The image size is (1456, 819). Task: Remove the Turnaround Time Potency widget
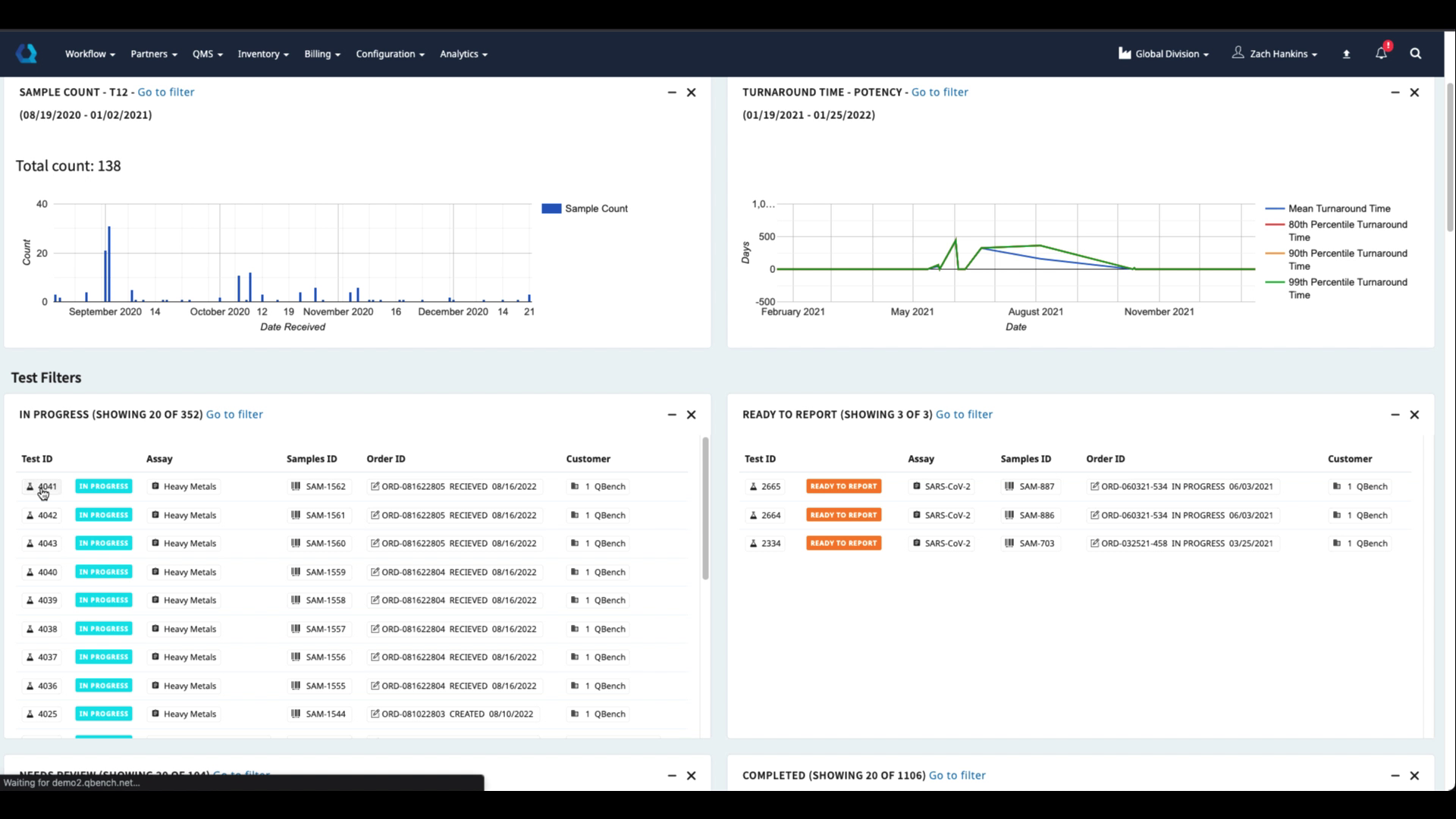pos(1414,93)
